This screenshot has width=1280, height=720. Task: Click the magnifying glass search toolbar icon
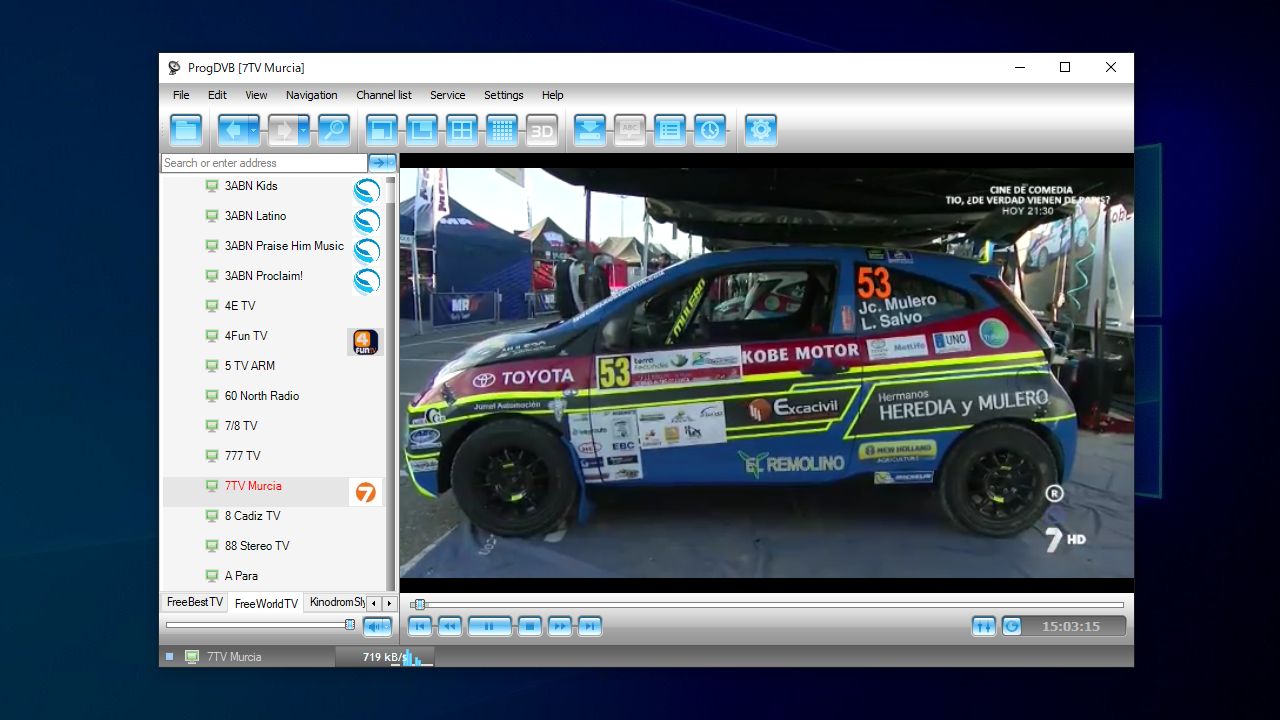[x=334, y=130]
